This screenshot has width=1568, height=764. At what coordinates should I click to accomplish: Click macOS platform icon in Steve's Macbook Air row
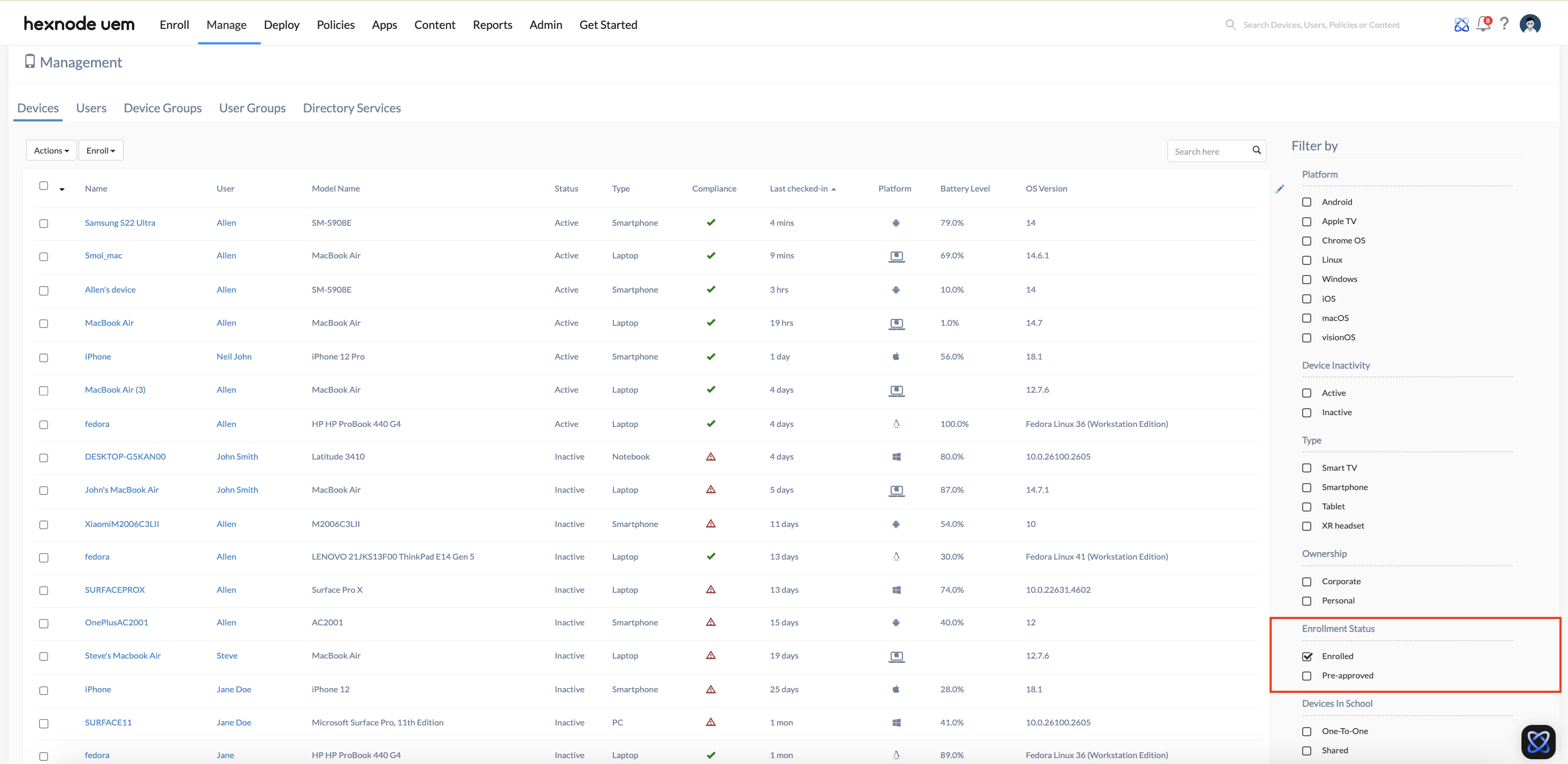point(896,656)
